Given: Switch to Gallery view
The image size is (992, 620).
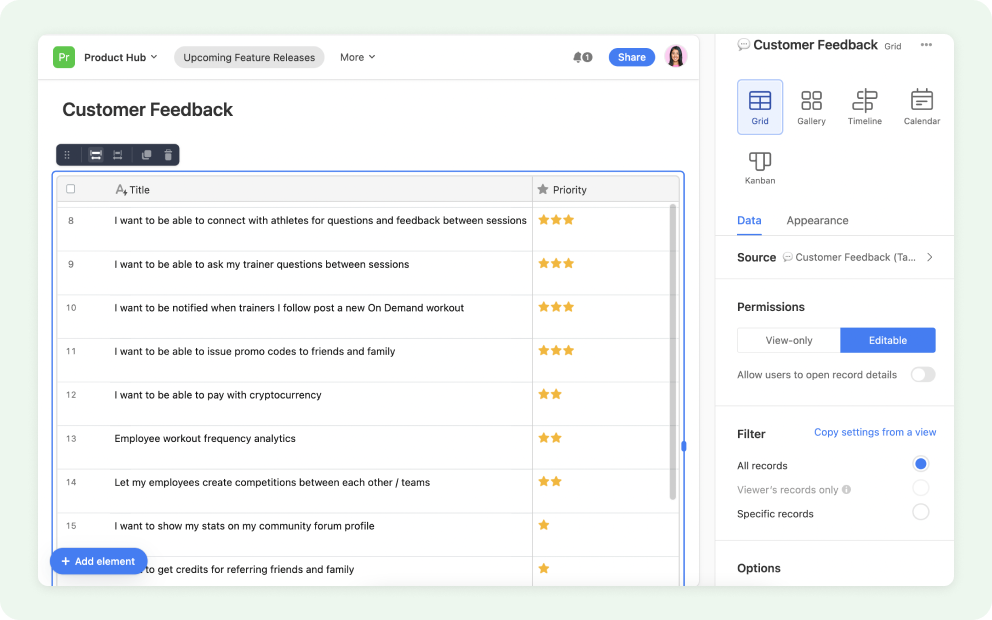Looking at the screenshot, I should click(x=811, y=105).
